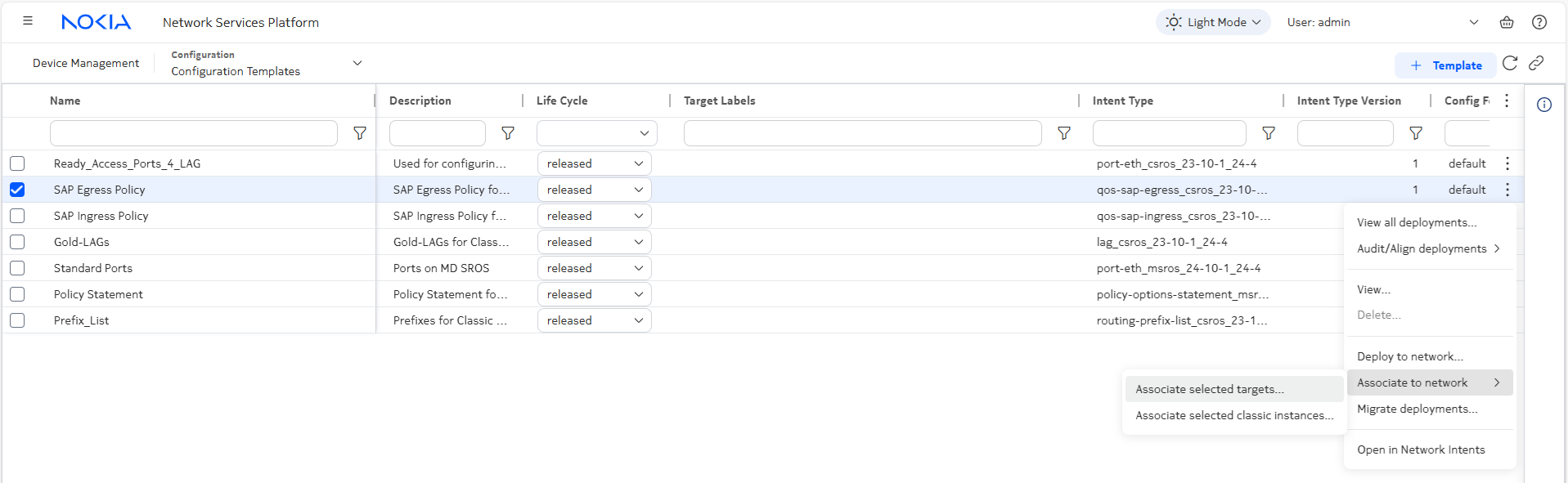Click Open in Network Intents
This screenshot has width=1568, height=483.
1420,449
